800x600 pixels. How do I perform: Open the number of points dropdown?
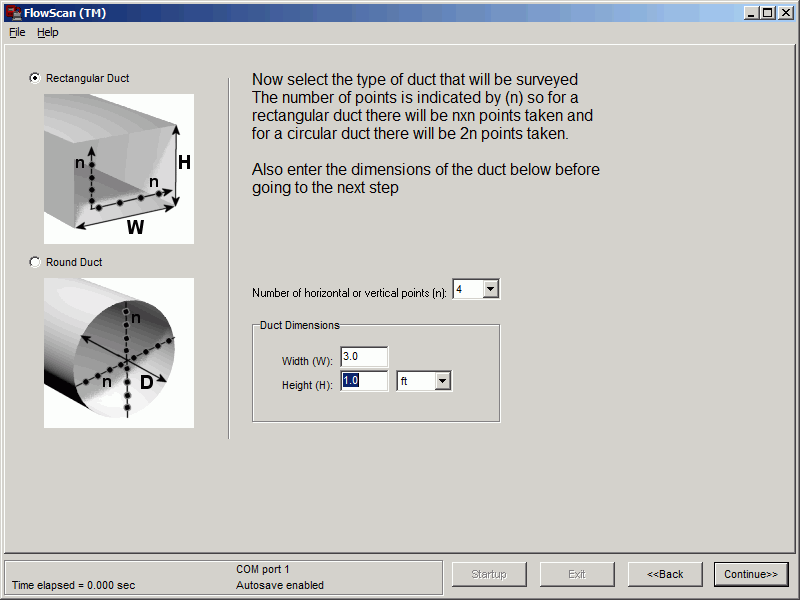(x=490, y=289)
